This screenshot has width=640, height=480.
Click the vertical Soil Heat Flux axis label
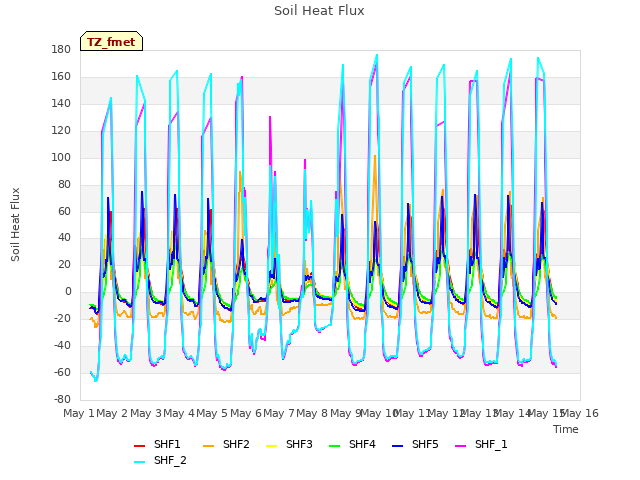click(15, 224)
